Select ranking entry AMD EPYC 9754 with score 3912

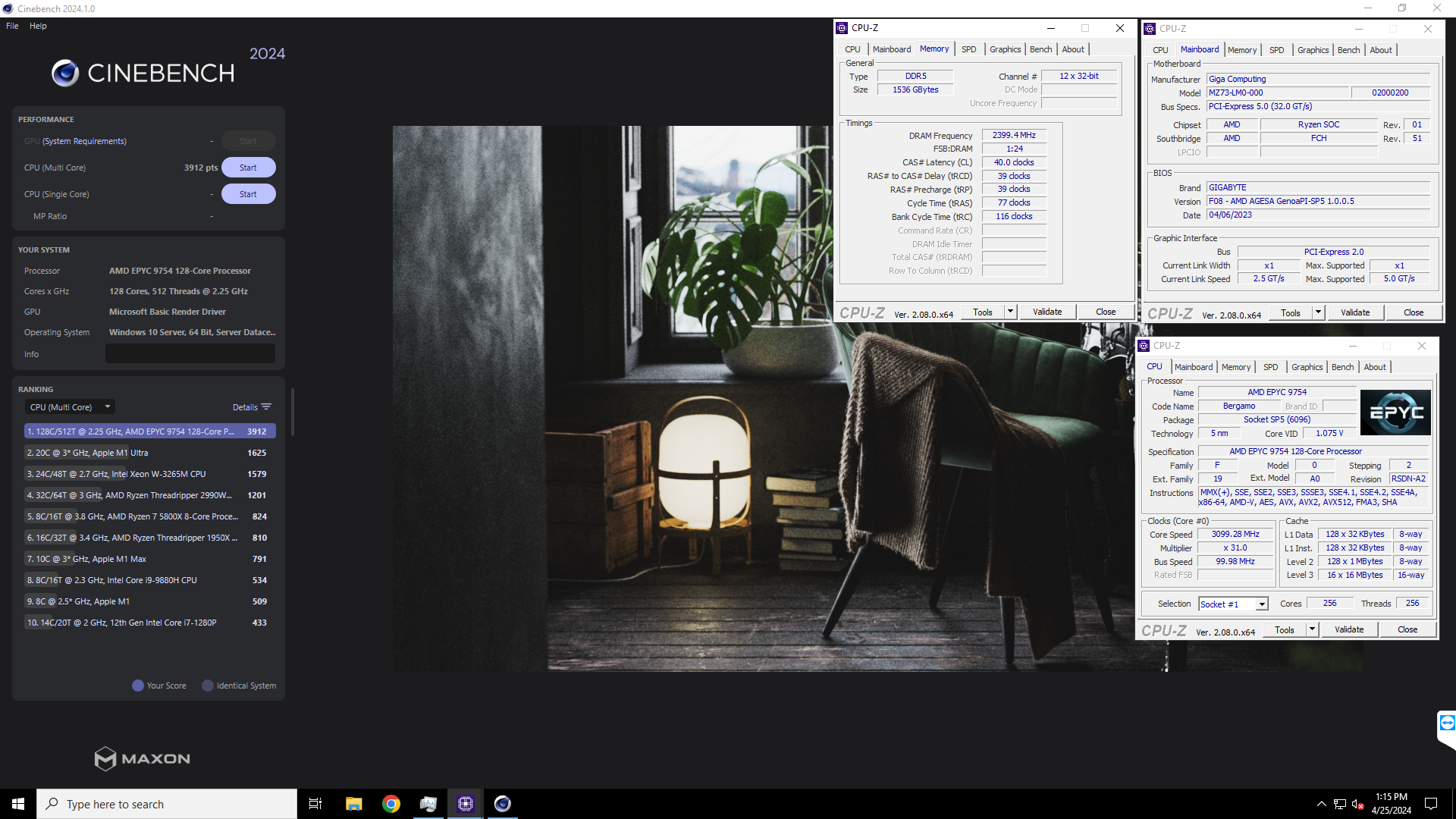149,431
